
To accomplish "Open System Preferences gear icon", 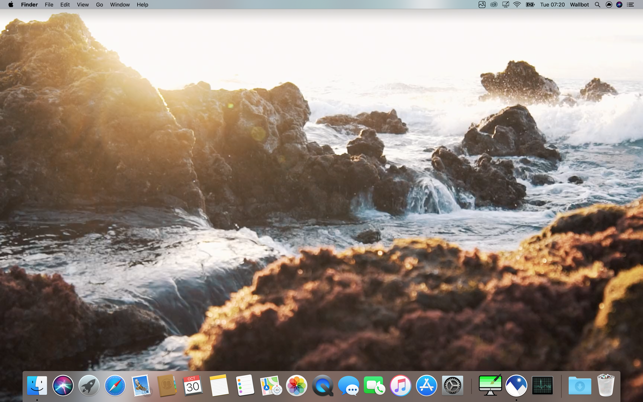I will pyautogui.click(x=453, y=385).
